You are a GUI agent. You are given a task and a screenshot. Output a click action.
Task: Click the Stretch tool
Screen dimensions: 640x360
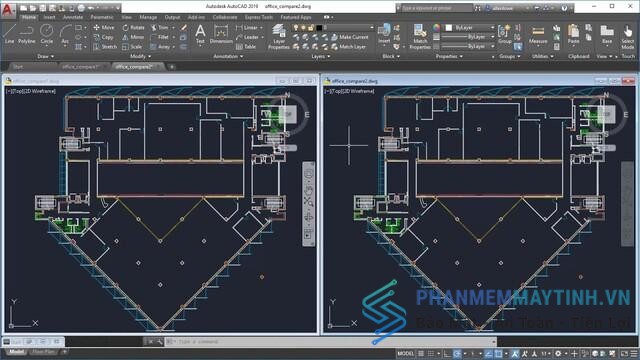tap(105, 47)
